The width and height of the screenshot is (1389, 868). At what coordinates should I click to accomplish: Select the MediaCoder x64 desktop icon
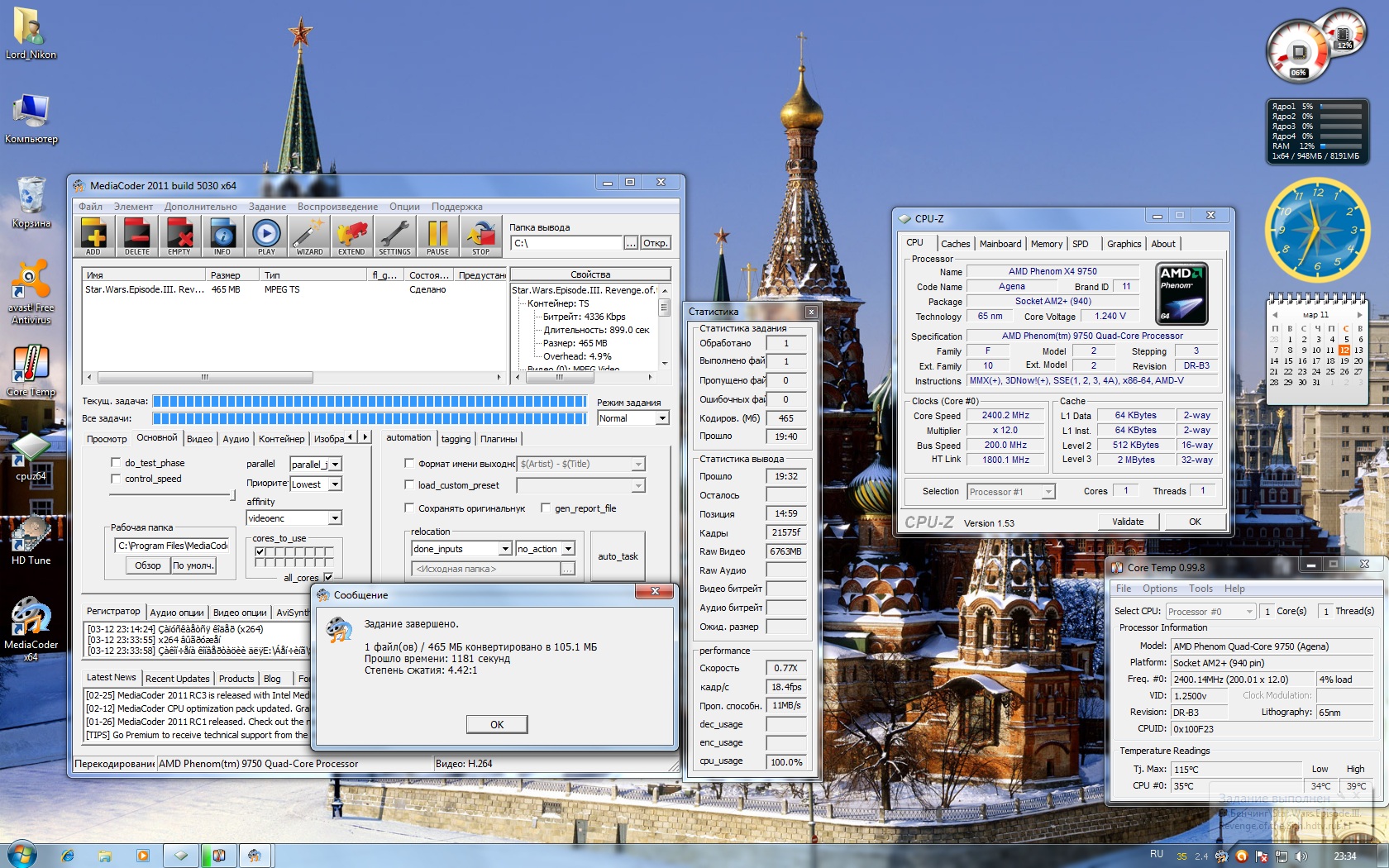click(x=31, y=628)
